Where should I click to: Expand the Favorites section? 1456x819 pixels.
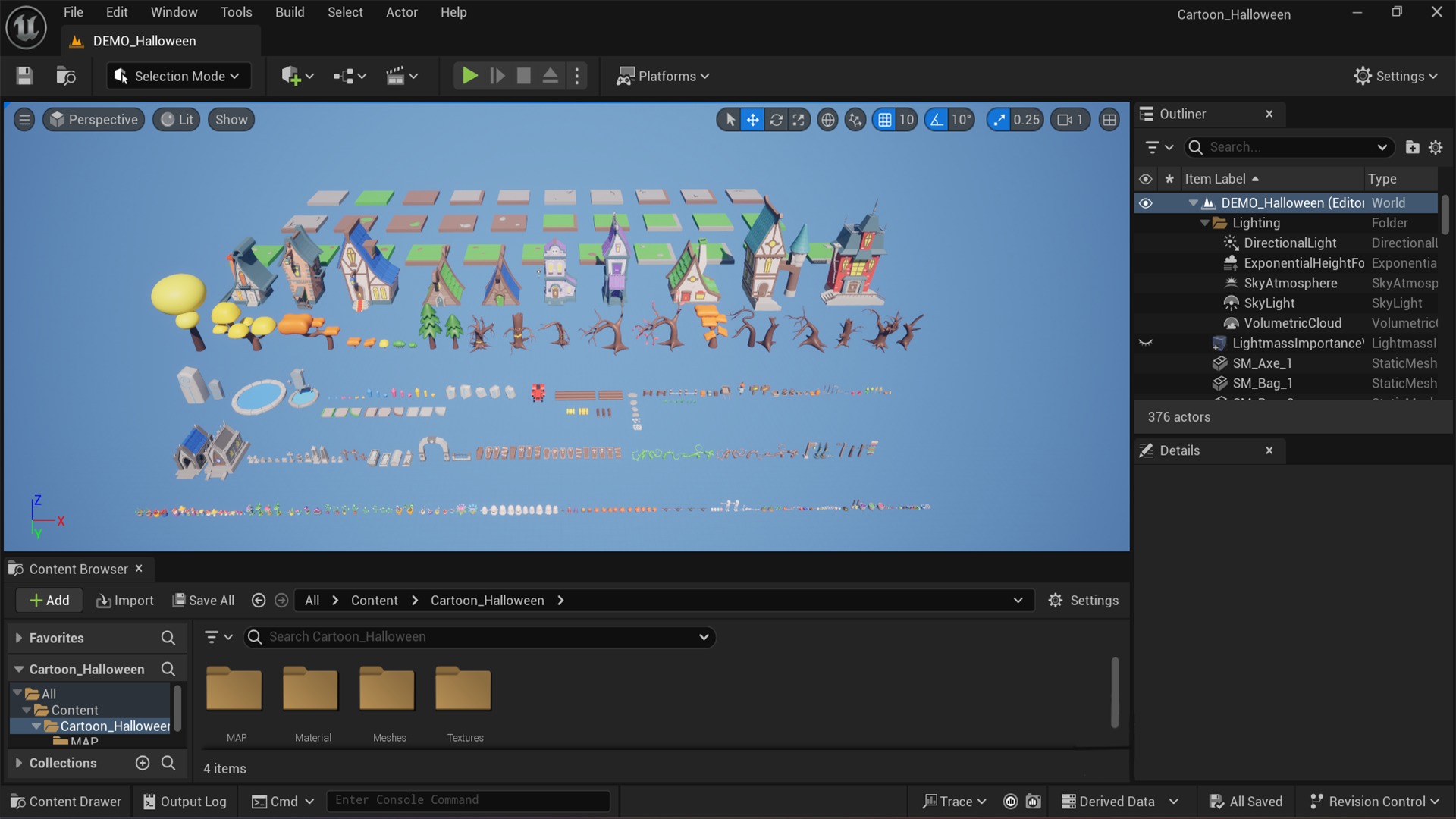point(19,639)
